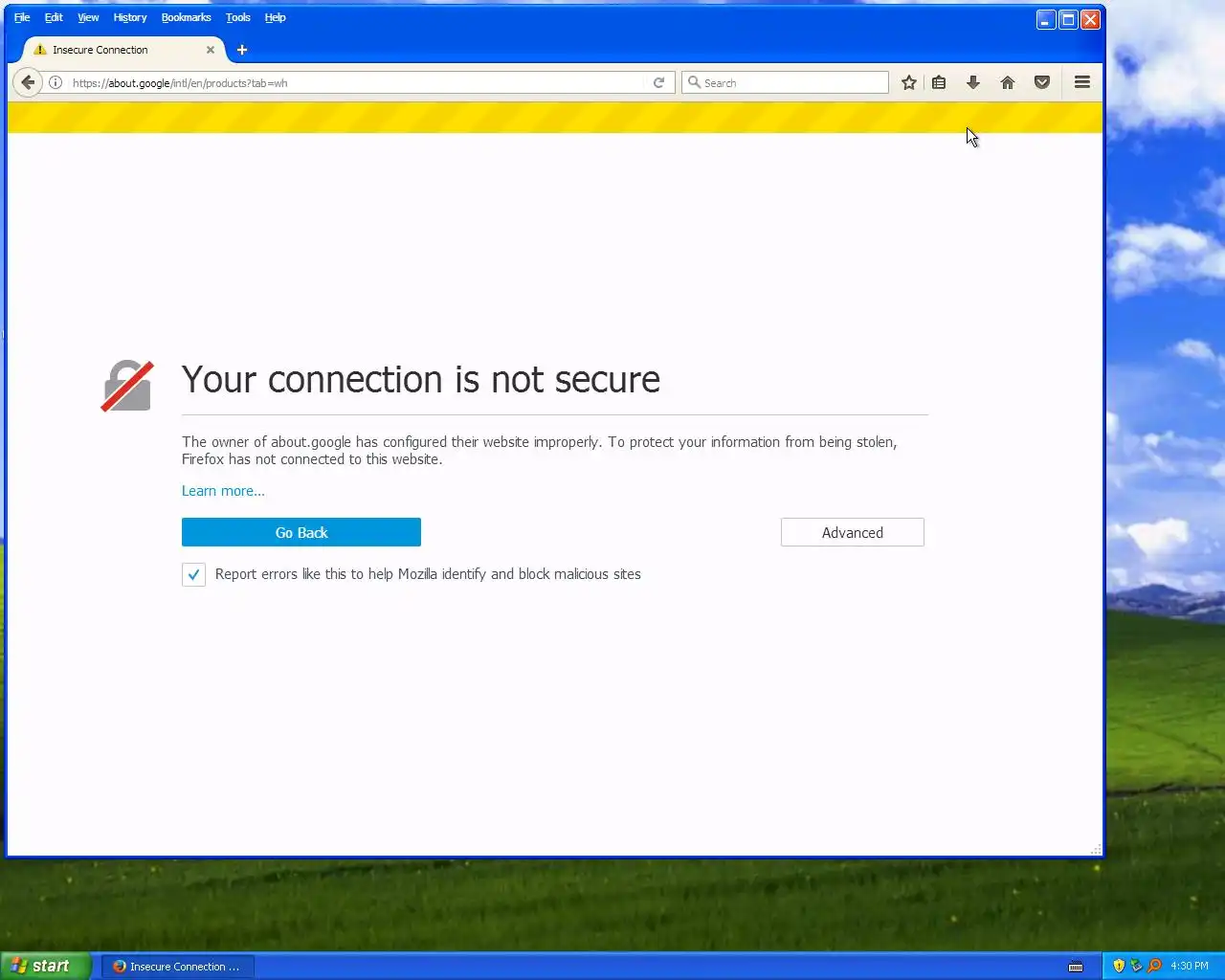Click the Go Back button
The height and width of the screenshot is (980, 1225).
301,532
